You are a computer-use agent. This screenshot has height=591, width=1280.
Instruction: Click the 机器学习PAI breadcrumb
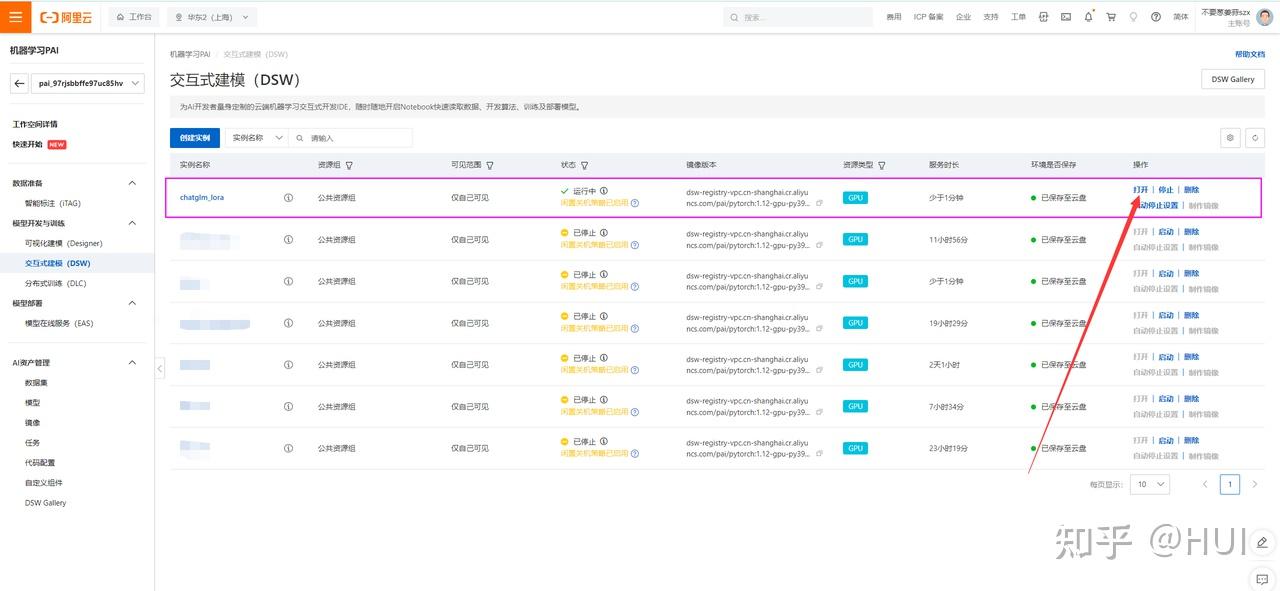tap(190, 54)
